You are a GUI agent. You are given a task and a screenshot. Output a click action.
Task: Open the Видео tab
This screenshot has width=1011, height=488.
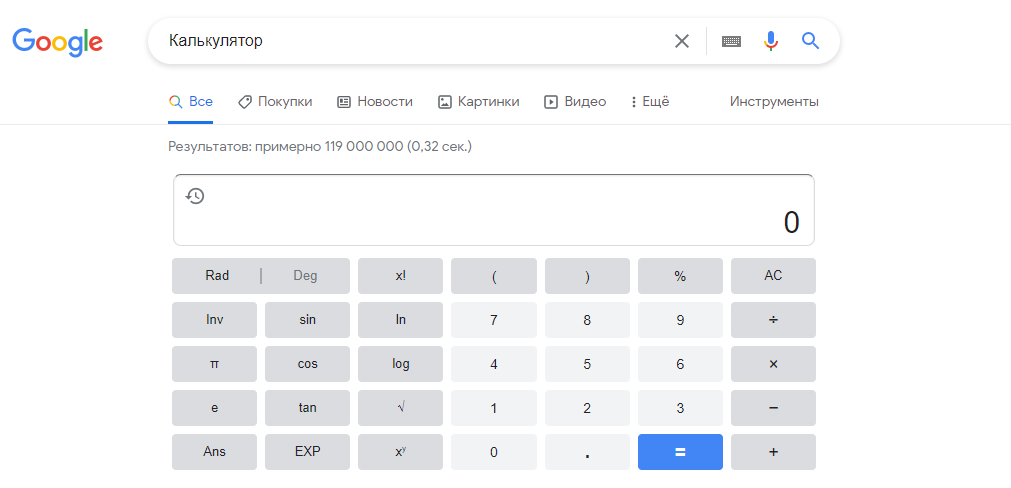tap(575, 102)
